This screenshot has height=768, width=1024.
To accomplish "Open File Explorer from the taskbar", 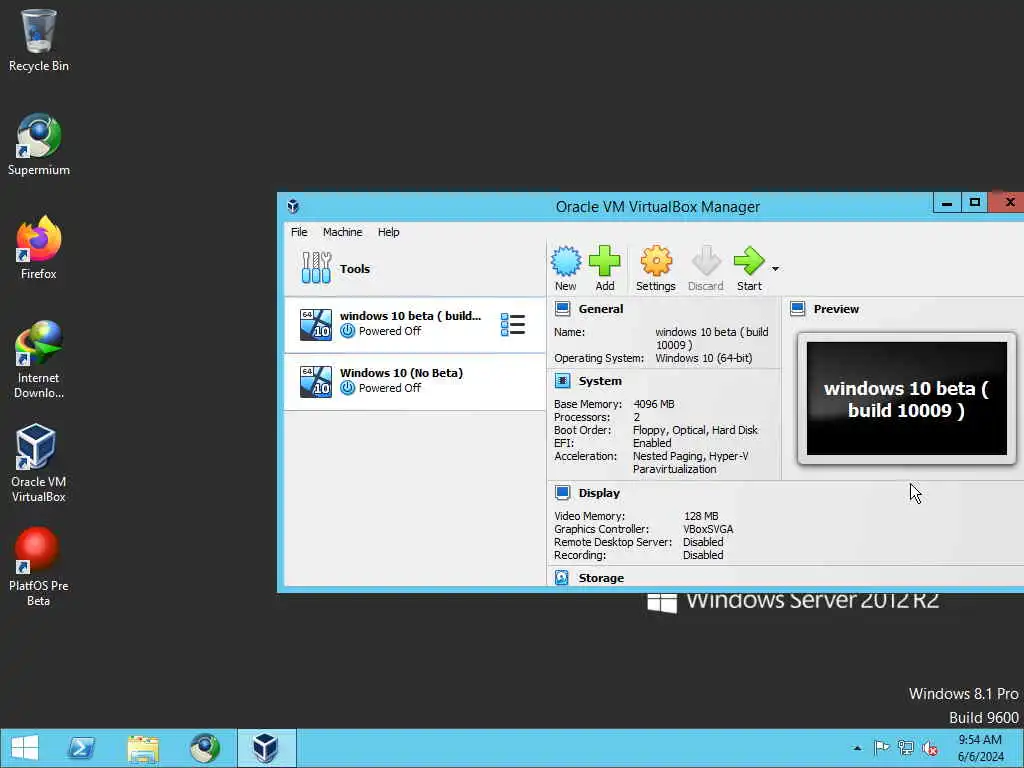I will [x=143, y=748].
